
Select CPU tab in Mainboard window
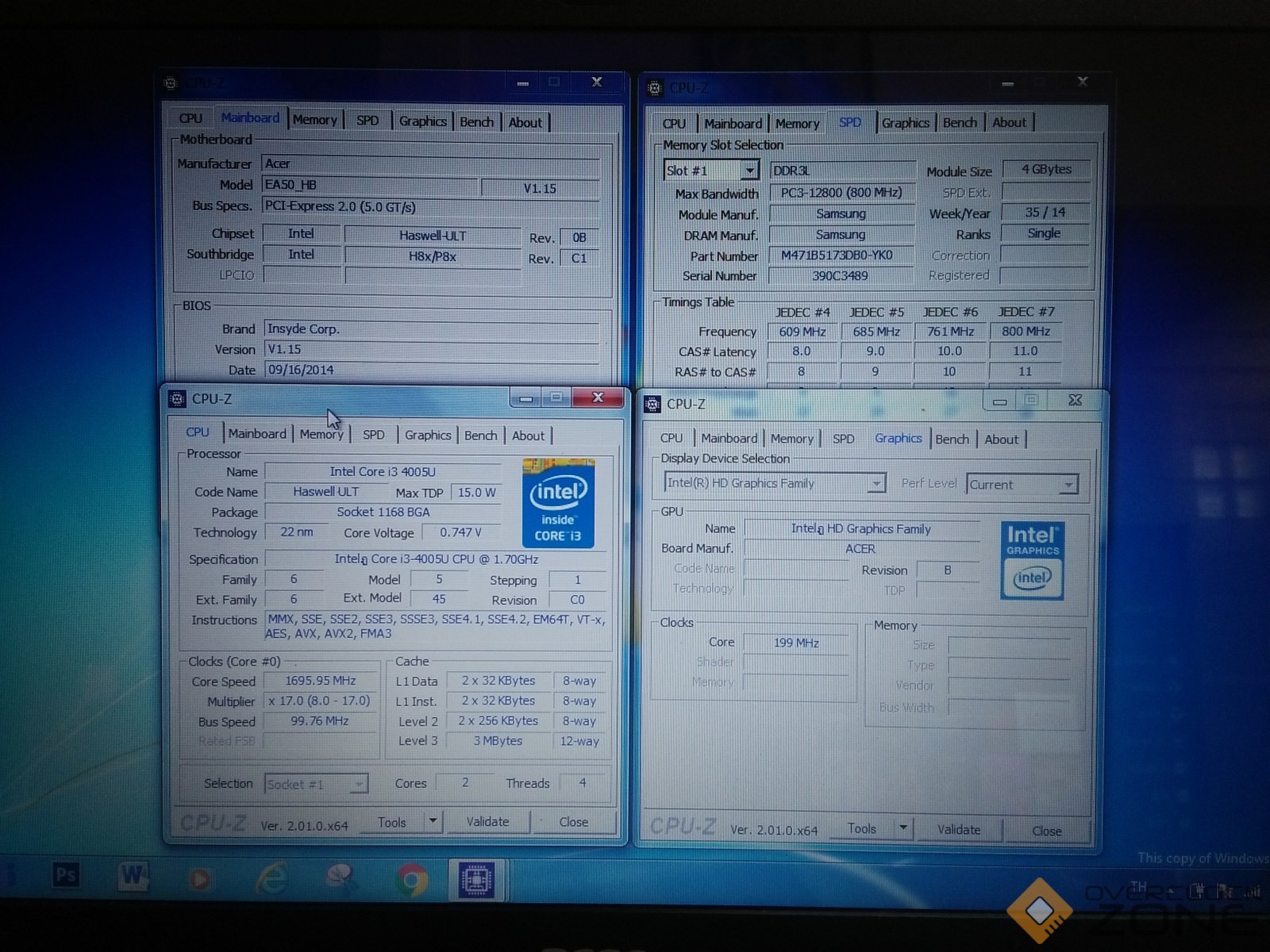(190, 118)
